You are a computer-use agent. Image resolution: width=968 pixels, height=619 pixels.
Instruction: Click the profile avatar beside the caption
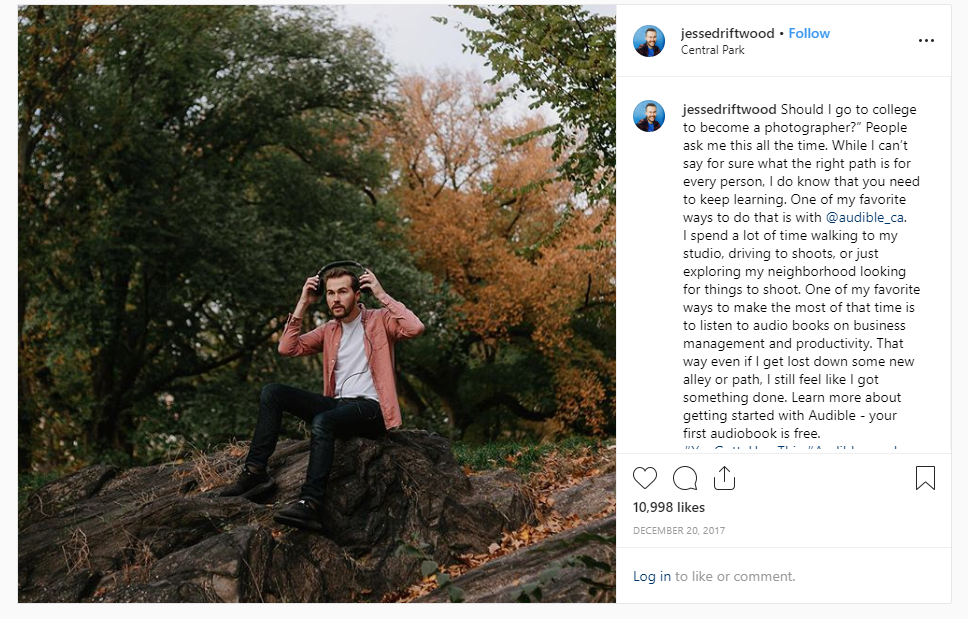pyautogui.click(x=649, y=116)
